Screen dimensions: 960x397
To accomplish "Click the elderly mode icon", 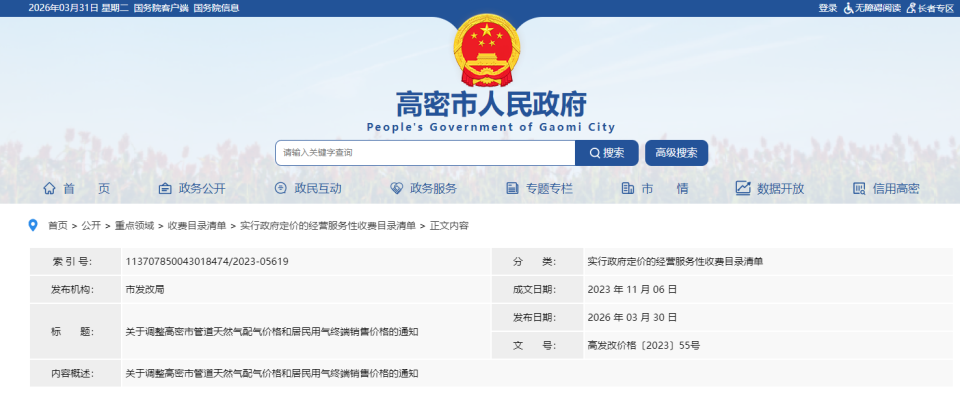I will pyautogui.click(x=911, y=8).
